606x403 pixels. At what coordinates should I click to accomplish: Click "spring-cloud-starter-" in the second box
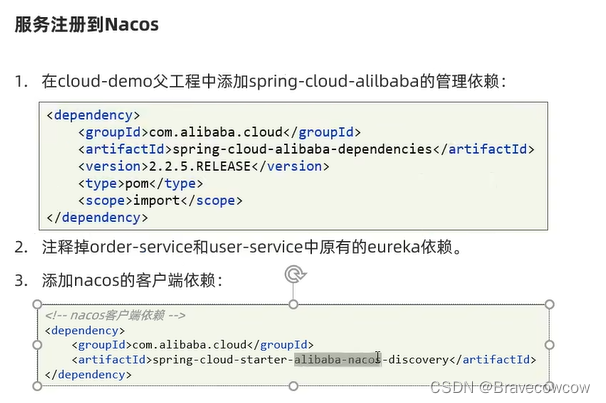(223, 360)
